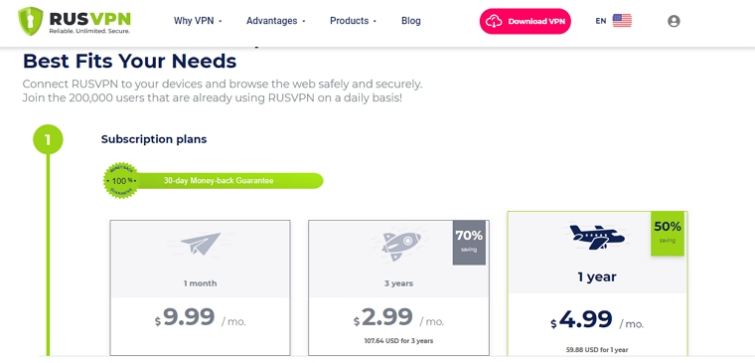Select the 1 month $9.99 plan

click(x=200, y=287)
